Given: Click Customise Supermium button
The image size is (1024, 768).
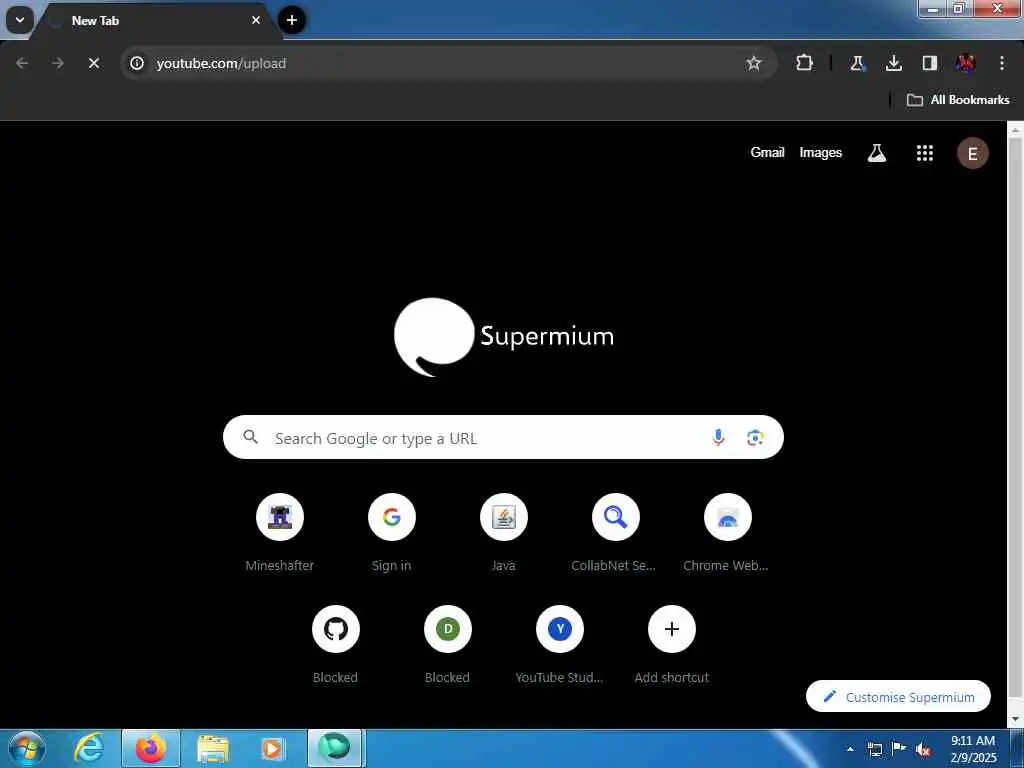Looking at the screenshot, I should tap(898, 697).
